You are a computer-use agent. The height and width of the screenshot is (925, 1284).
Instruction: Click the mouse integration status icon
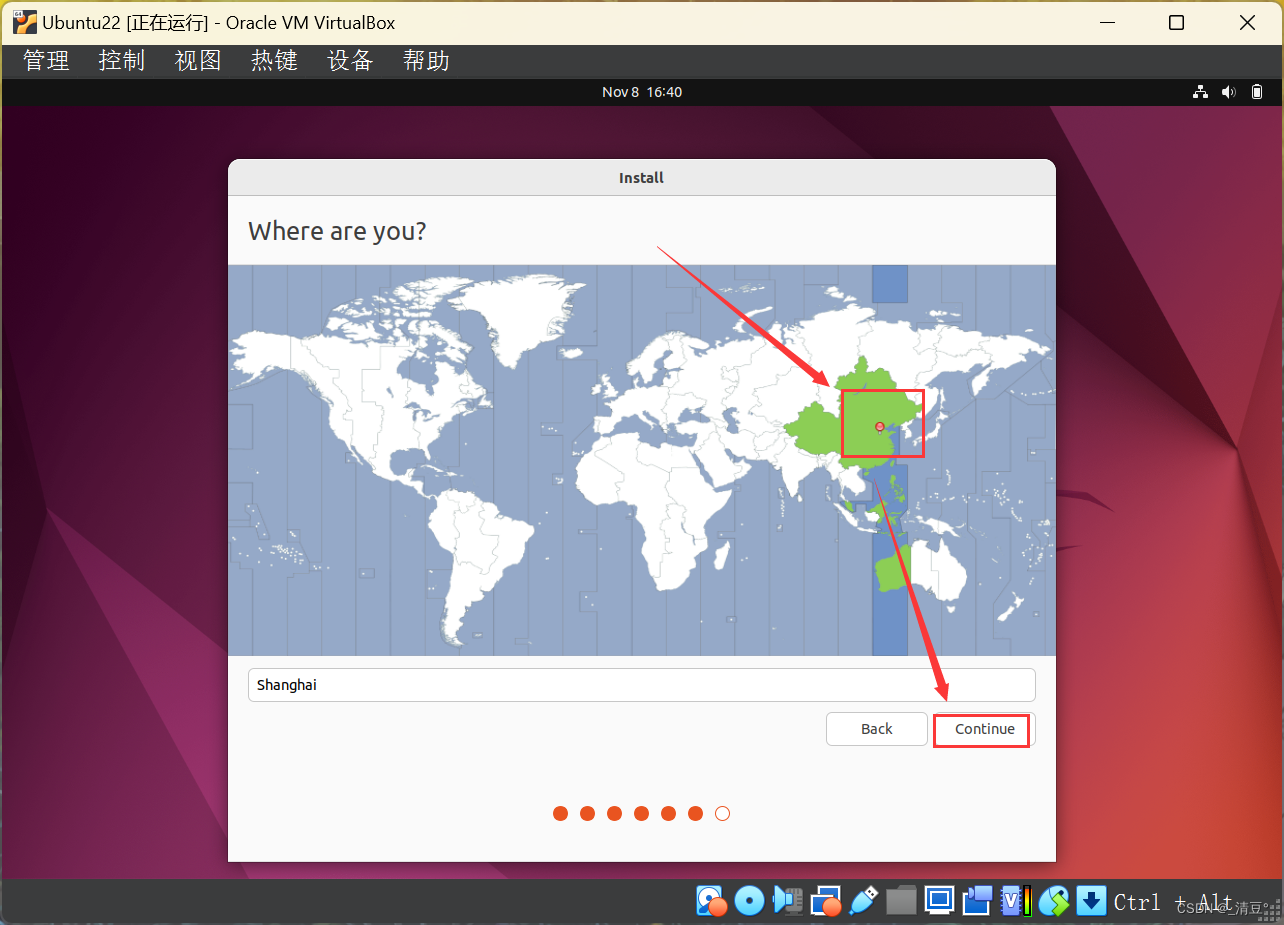[1053, 901]
